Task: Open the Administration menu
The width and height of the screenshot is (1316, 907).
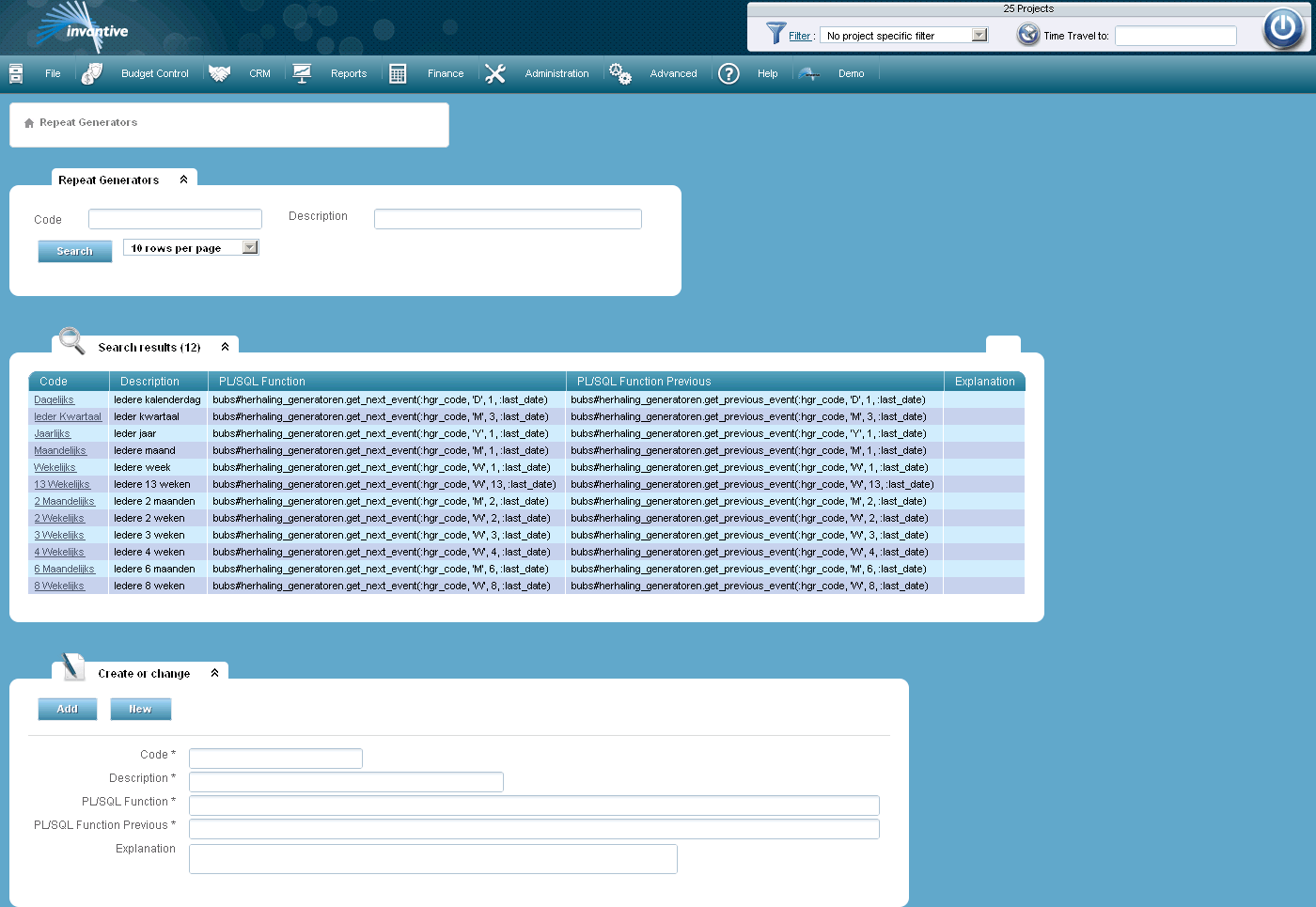Action: 556,73
